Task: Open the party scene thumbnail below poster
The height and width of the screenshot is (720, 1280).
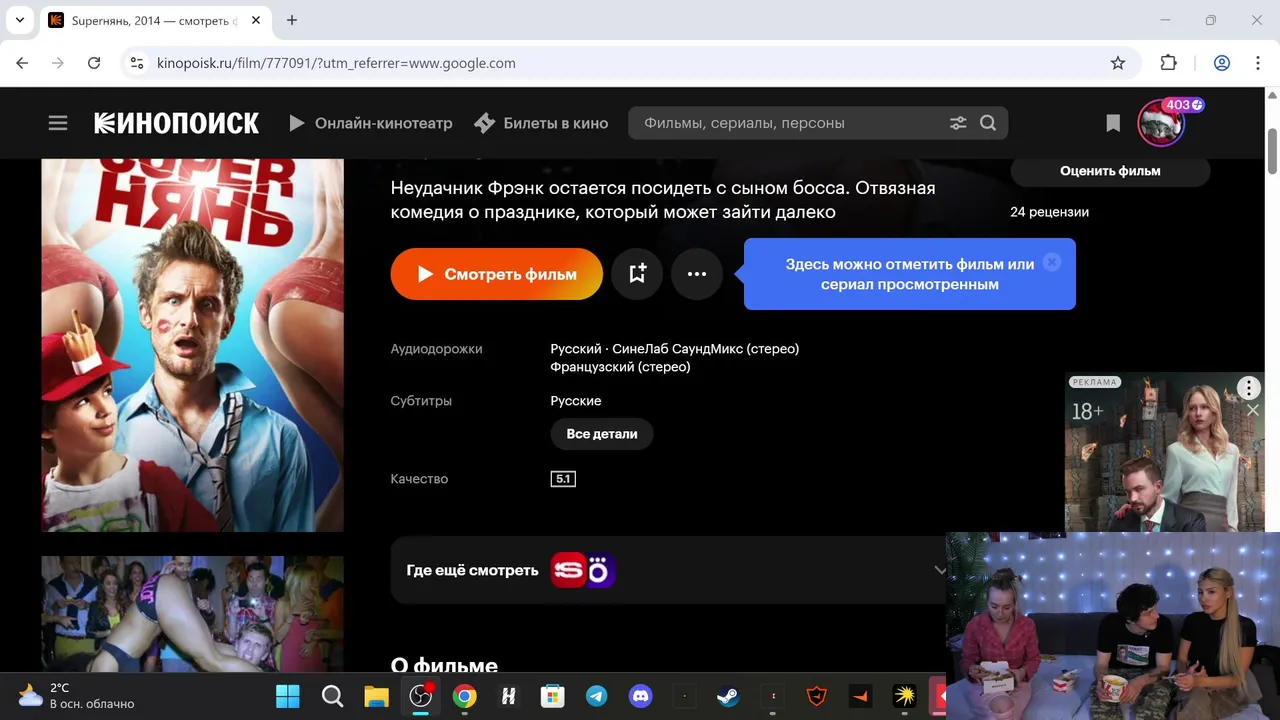Action: click(x=192, y=614)
